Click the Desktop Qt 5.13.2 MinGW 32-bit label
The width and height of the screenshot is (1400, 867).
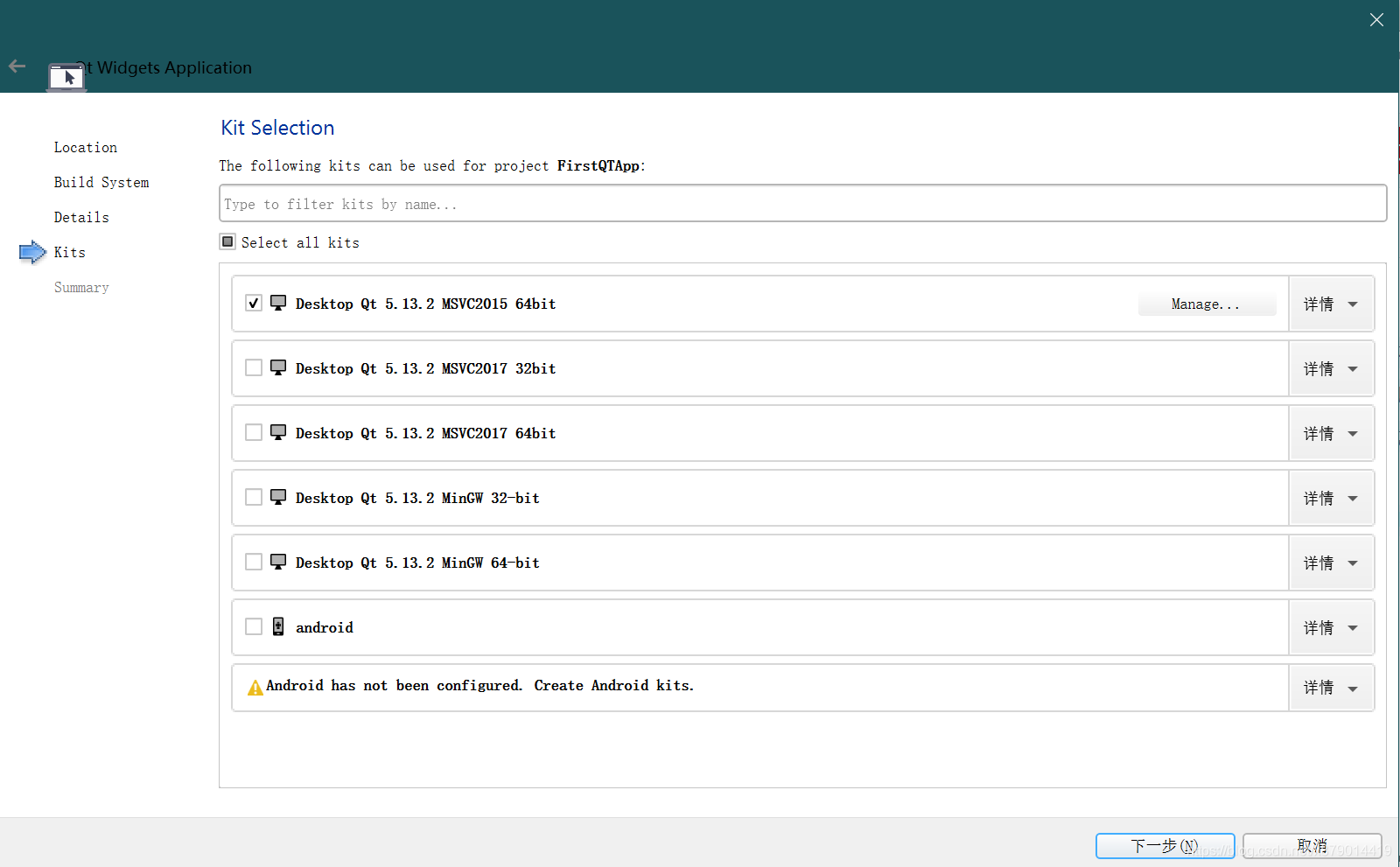click(x=417, y=498)
